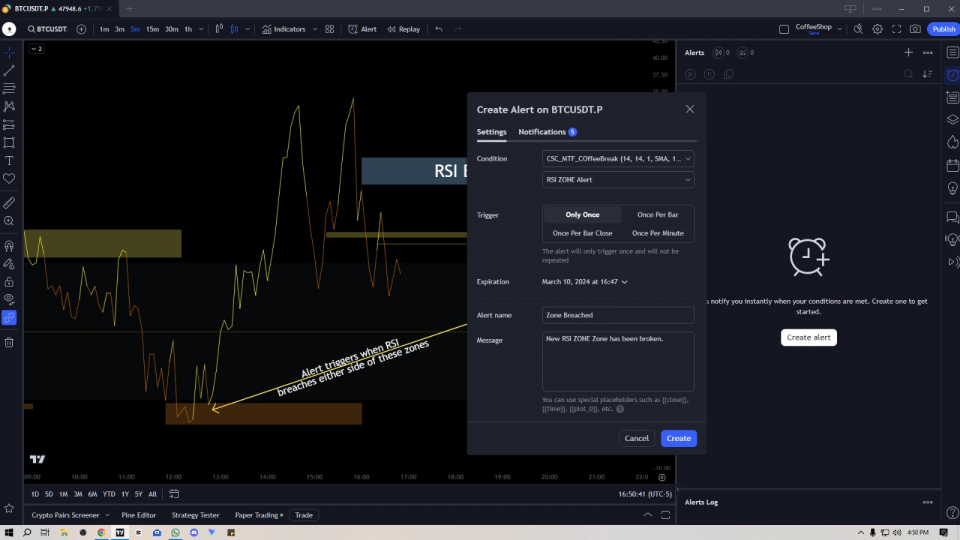The image size is (960, 540).
Task: Select the Measure ruler tool
Action: 9,202
